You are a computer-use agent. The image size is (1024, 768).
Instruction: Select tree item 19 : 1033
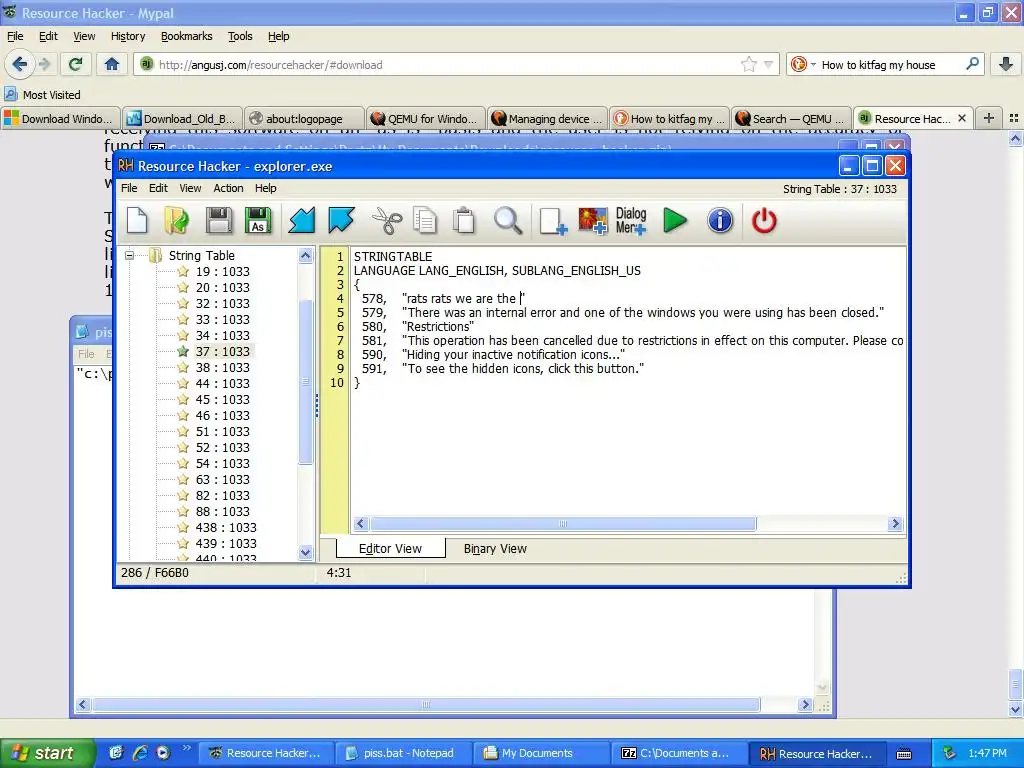(222, 271)
